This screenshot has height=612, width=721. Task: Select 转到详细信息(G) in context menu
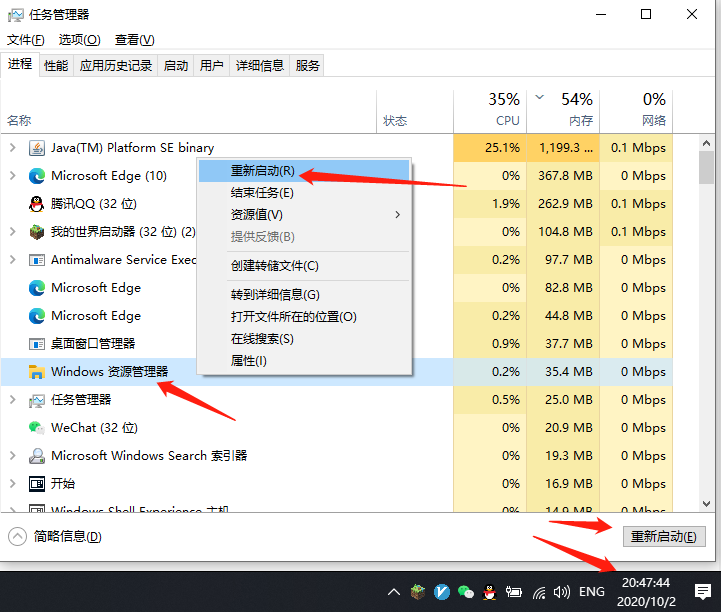point(304,295)
